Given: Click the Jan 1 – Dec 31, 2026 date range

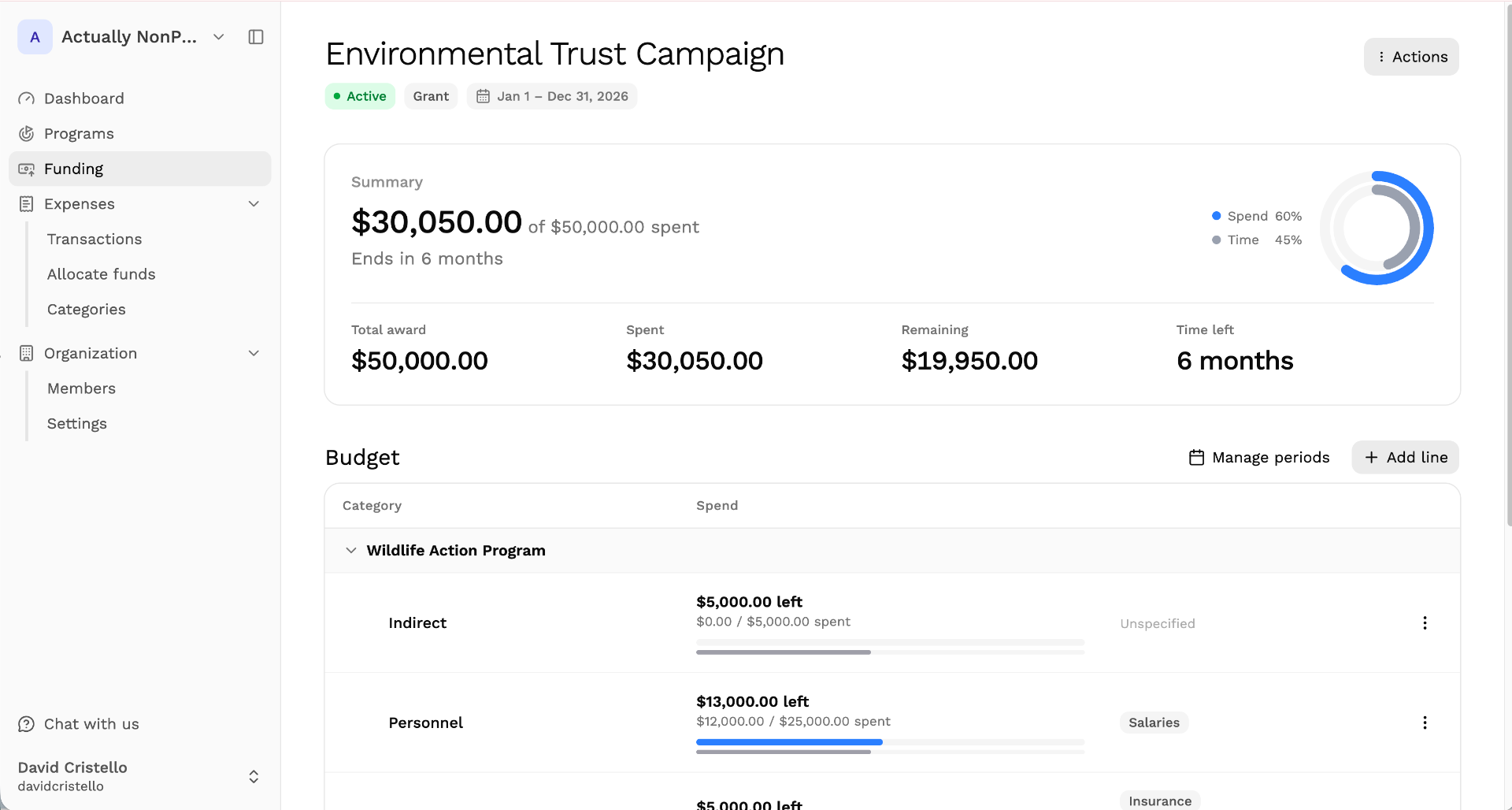Looking at the screenshot, I should click(x=562, y=96).
